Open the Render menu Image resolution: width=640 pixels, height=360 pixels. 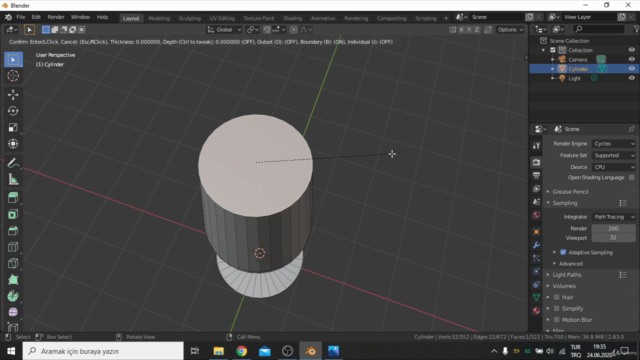tap(56, 17)
